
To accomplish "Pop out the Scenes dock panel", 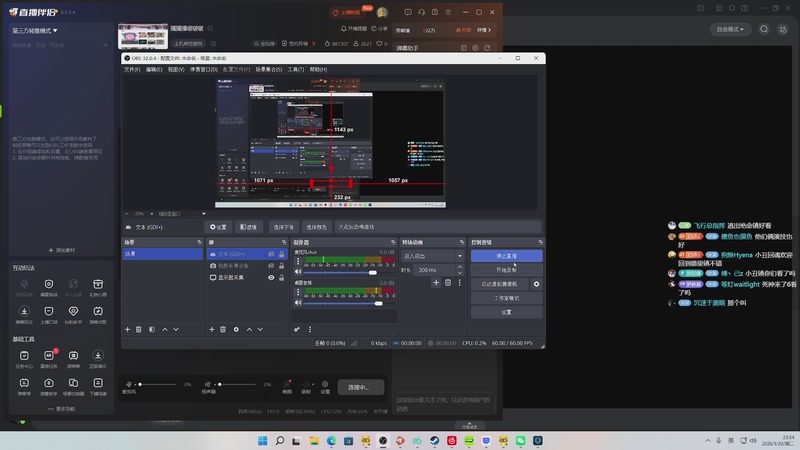I will click(x=199, y=242).
